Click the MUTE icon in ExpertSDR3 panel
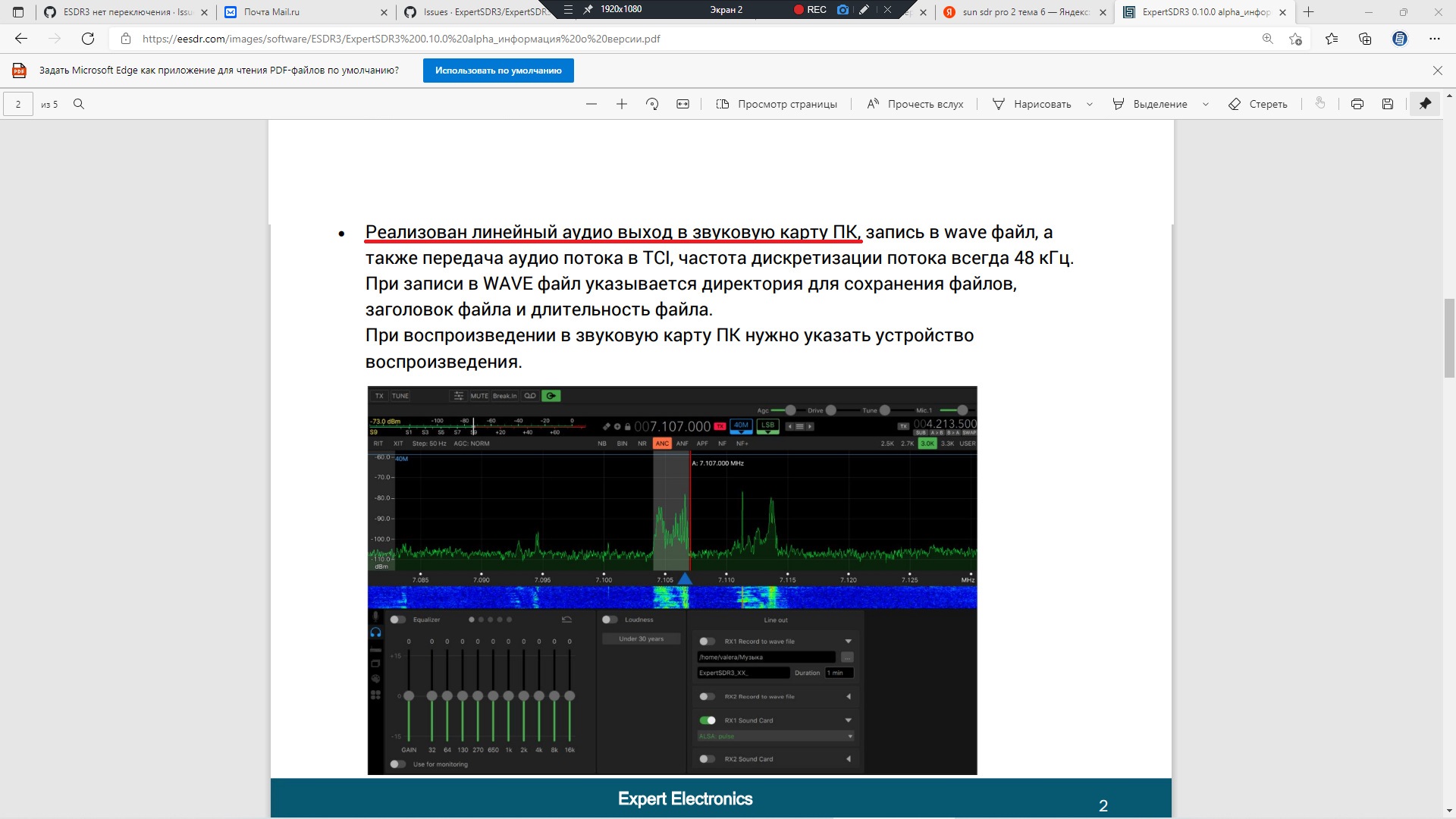 click(x=480, y=396)
